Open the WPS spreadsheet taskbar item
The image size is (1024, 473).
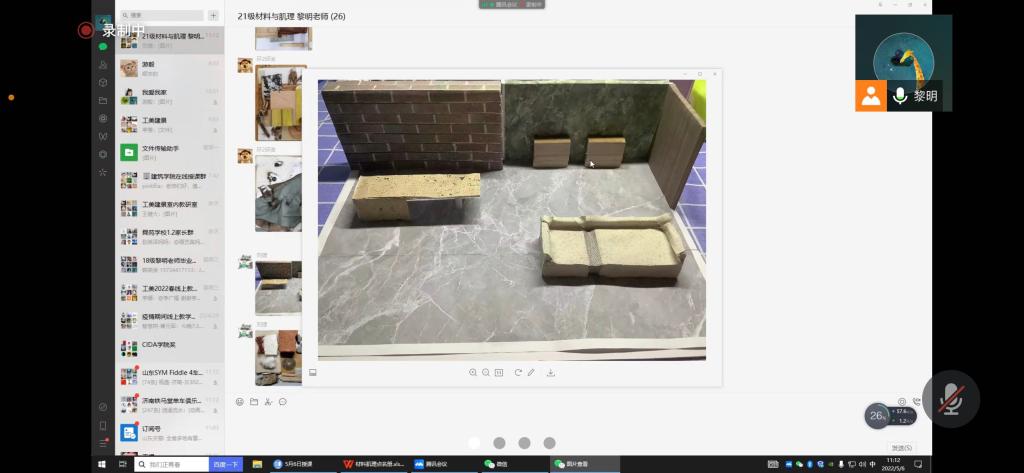coord(376,464)
